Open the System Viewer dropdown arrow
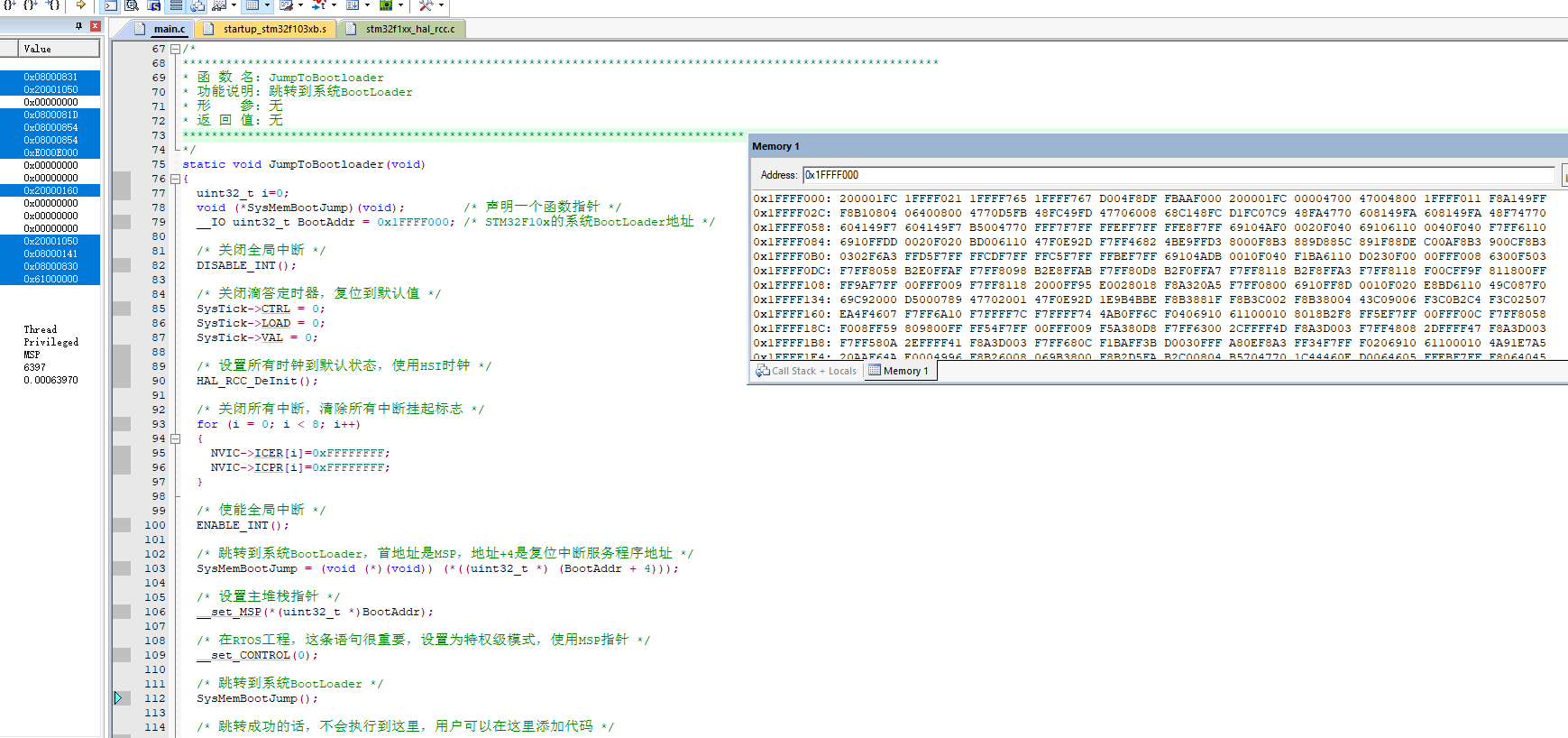This screenshot has width=1568, height=738. tap(400, 5)
